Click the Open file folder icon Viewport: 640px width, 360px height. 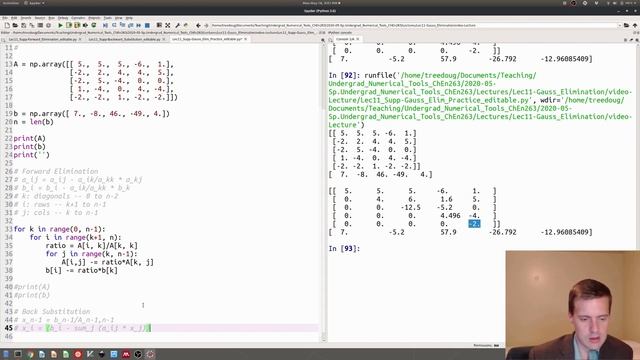coord(15,25)
